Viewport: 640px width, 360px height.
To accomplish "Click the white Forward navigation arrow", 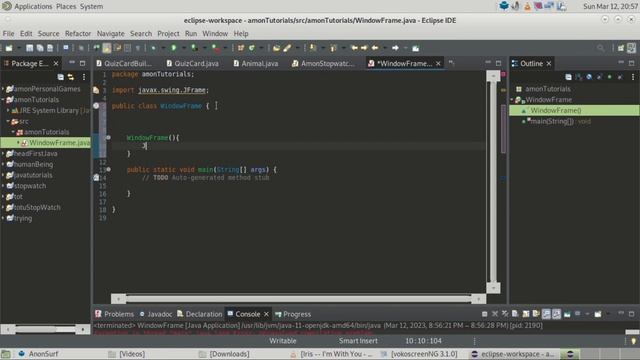I will click(x=395, y=48).
